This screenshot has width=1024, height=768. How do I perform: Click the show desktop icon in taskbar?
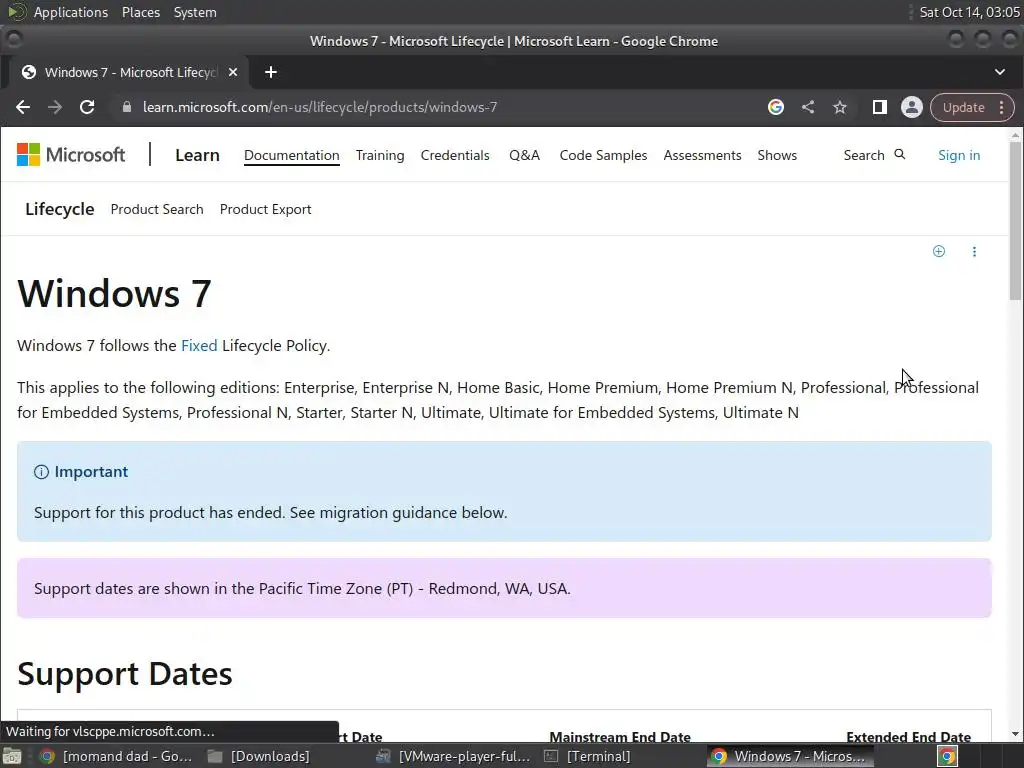[x=12, y=756]
